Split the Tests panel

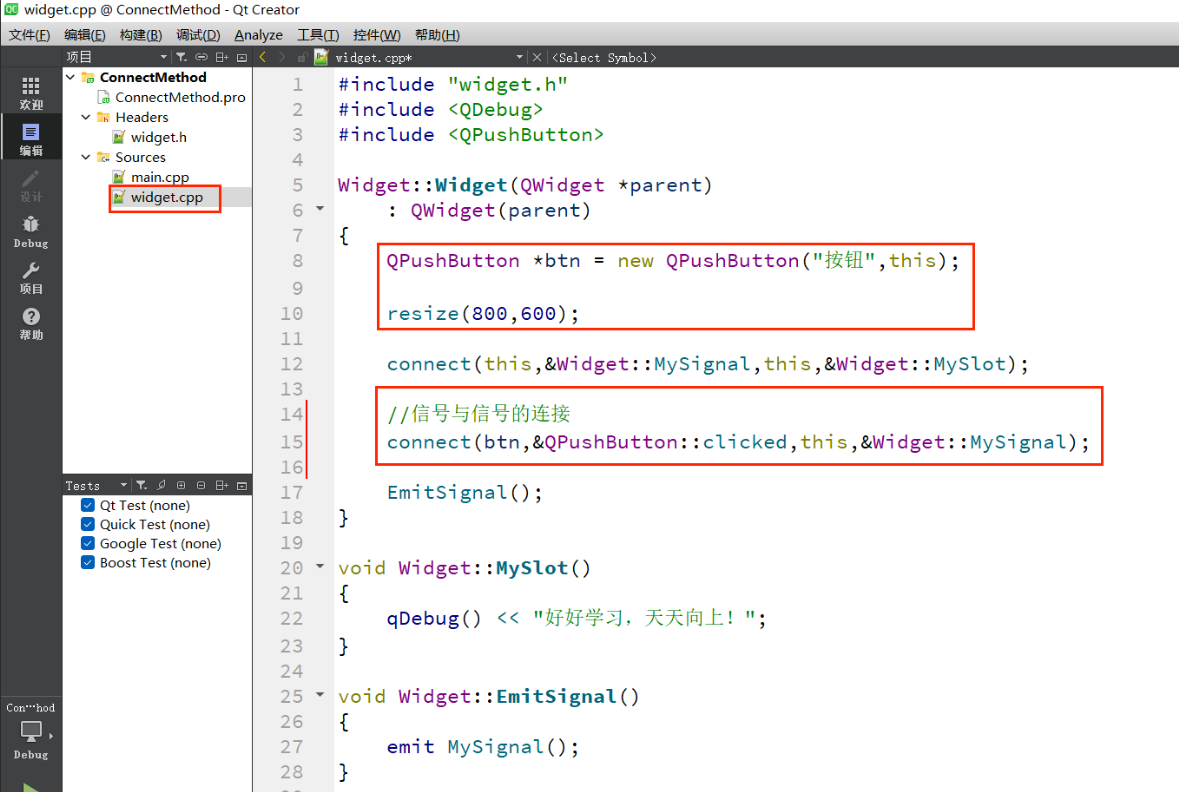(x=222, y=486)
